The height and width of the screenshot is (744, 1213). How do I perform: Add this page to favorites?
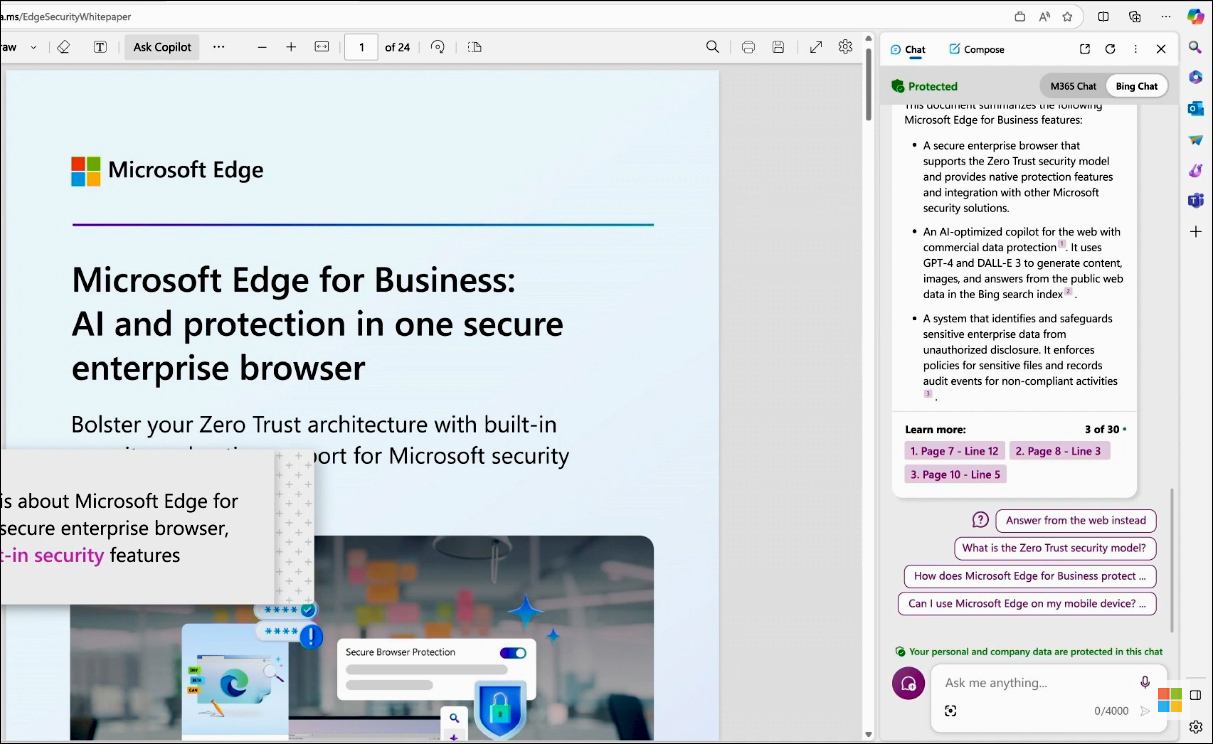coord(1068,16)
